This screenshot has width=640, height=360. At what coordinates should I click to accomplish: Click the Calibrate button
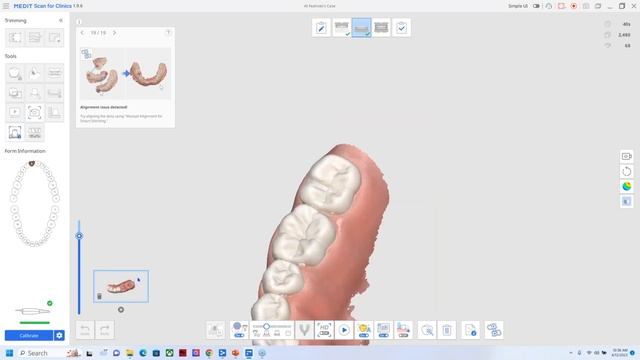29,336
